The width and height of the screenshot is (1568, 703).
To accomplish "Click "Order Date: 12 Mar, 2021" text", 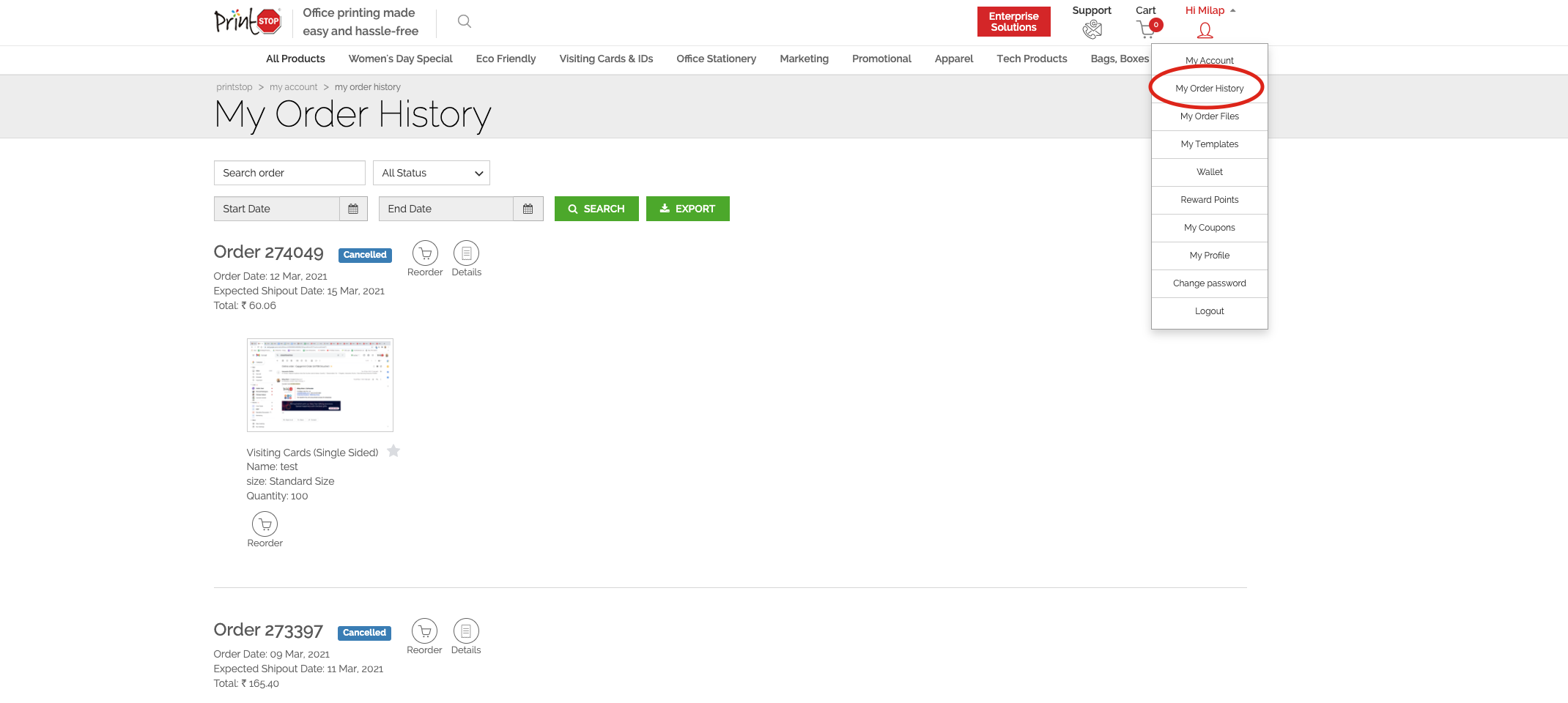I will pyautogui.click(x=270, y=276).
